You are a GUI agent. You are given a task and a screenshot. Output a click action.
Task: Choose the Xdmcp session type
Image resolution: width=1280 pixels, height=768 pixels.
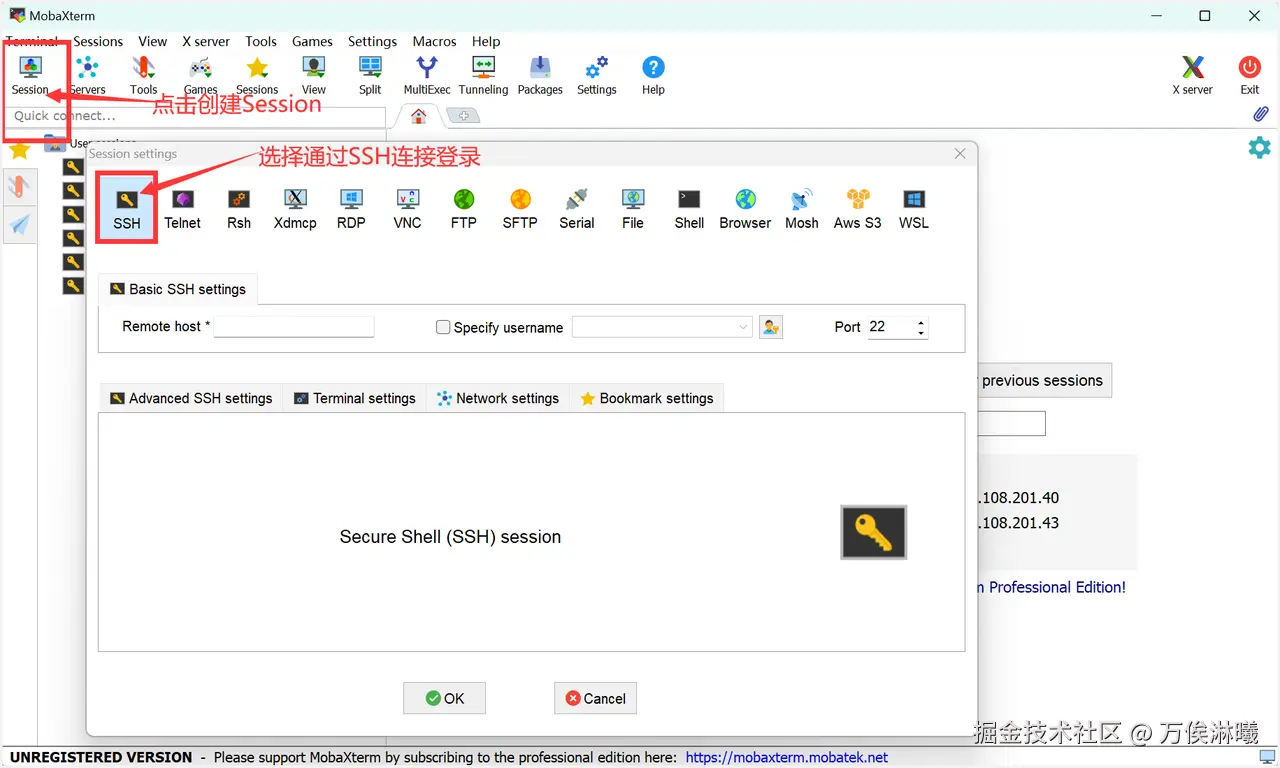(x=295, y=208)
